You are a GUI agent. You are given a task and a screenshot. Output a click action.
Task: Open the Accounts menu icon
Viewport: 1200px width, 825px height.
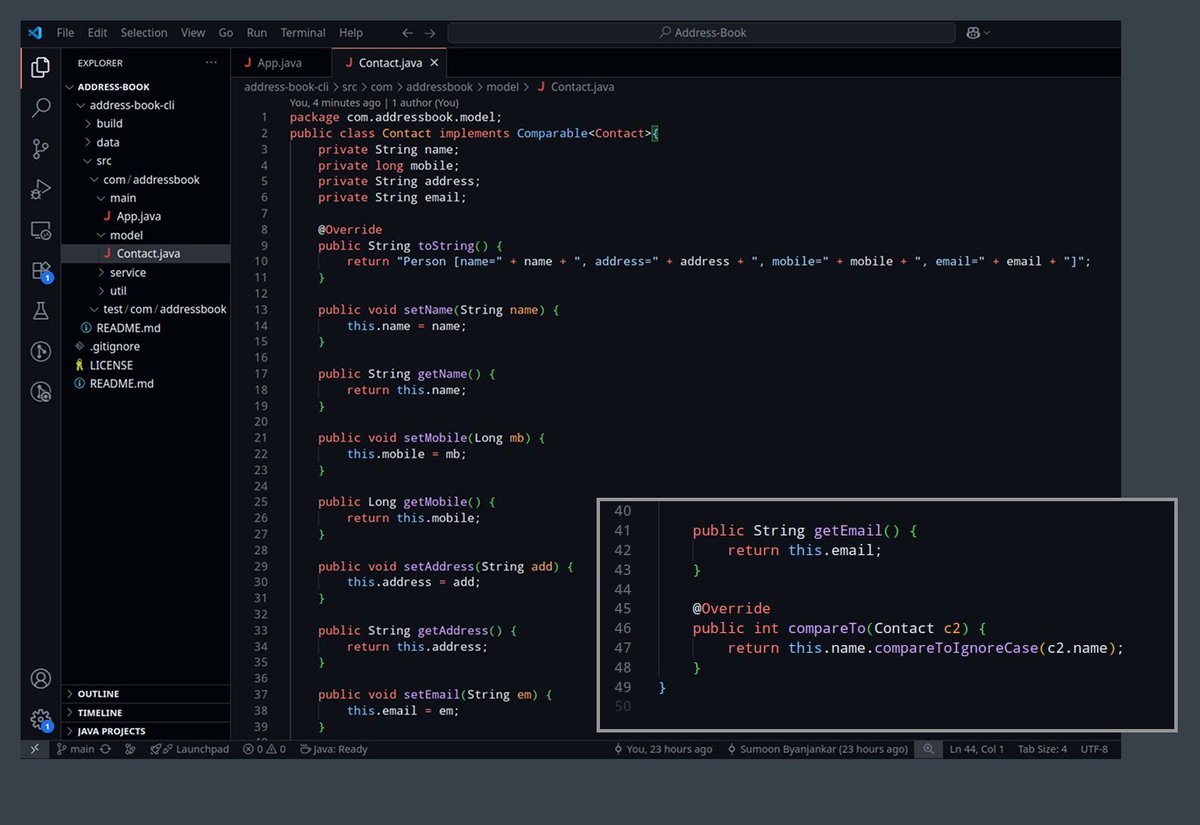click(x=40, y=679)
